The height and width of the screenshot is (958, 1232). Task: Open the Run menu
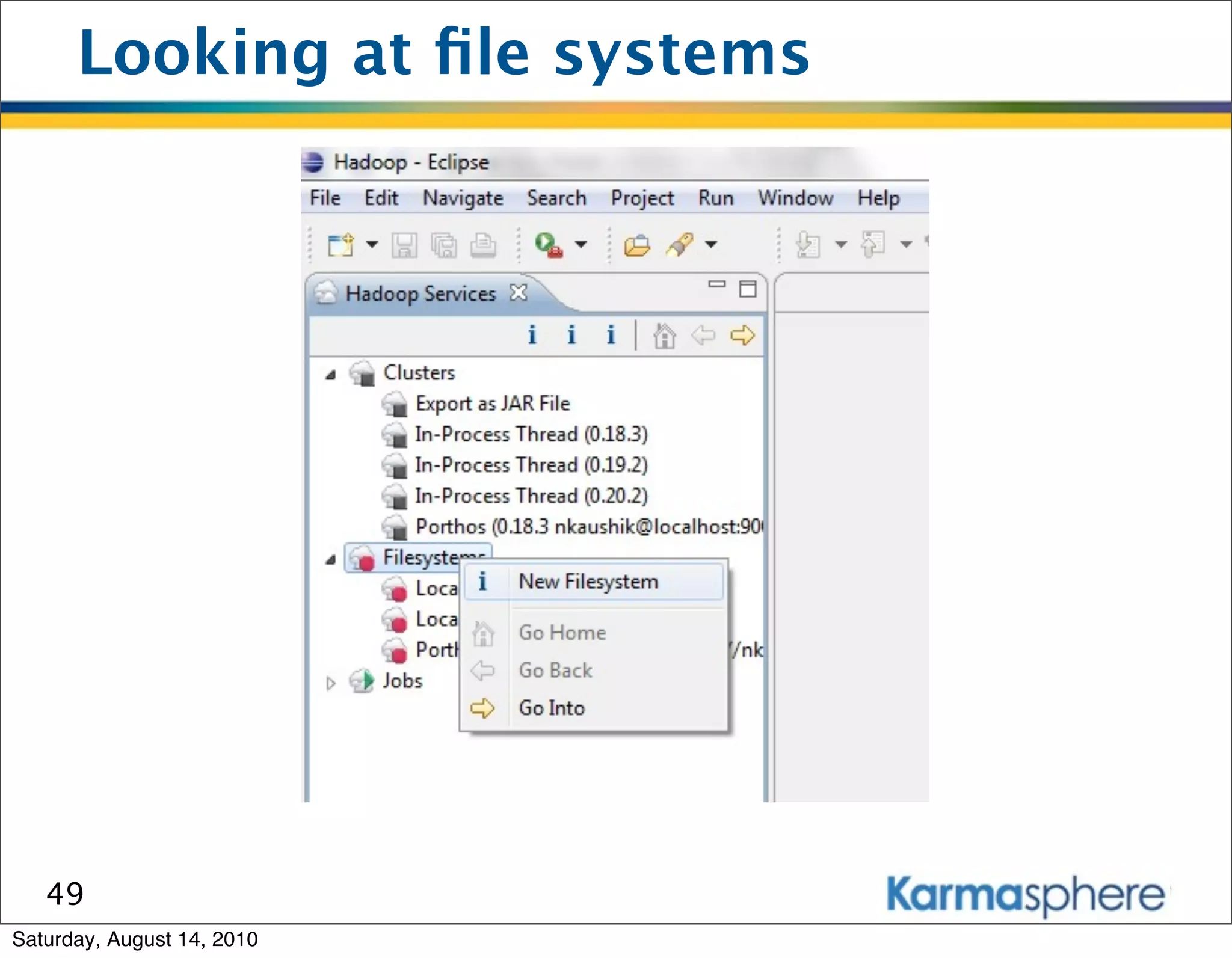point(716,198)
